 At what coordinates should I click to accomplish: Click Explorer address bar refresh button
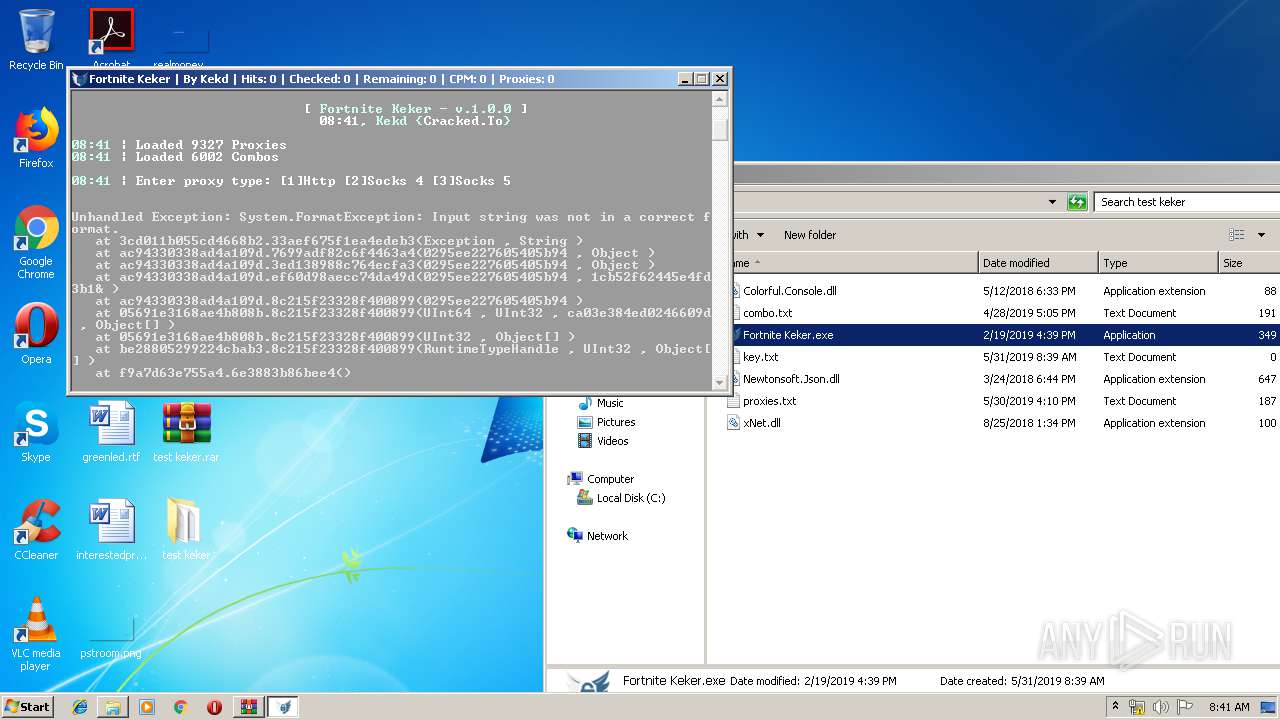click(x=1077, y=202)
